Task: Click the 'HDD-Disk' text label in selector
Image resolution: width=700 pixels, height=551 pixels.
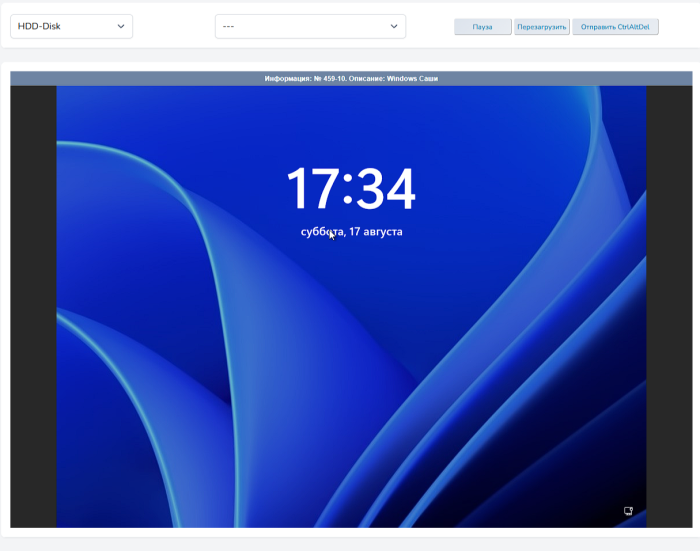Action: 40,26
